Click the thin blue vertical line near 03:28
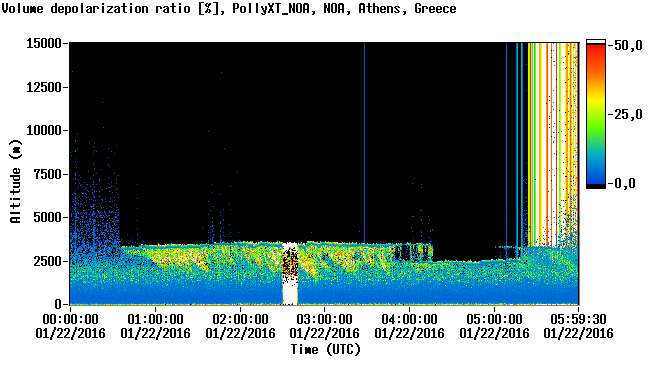This screenshot has width=665, height=389. pos(364,143)
